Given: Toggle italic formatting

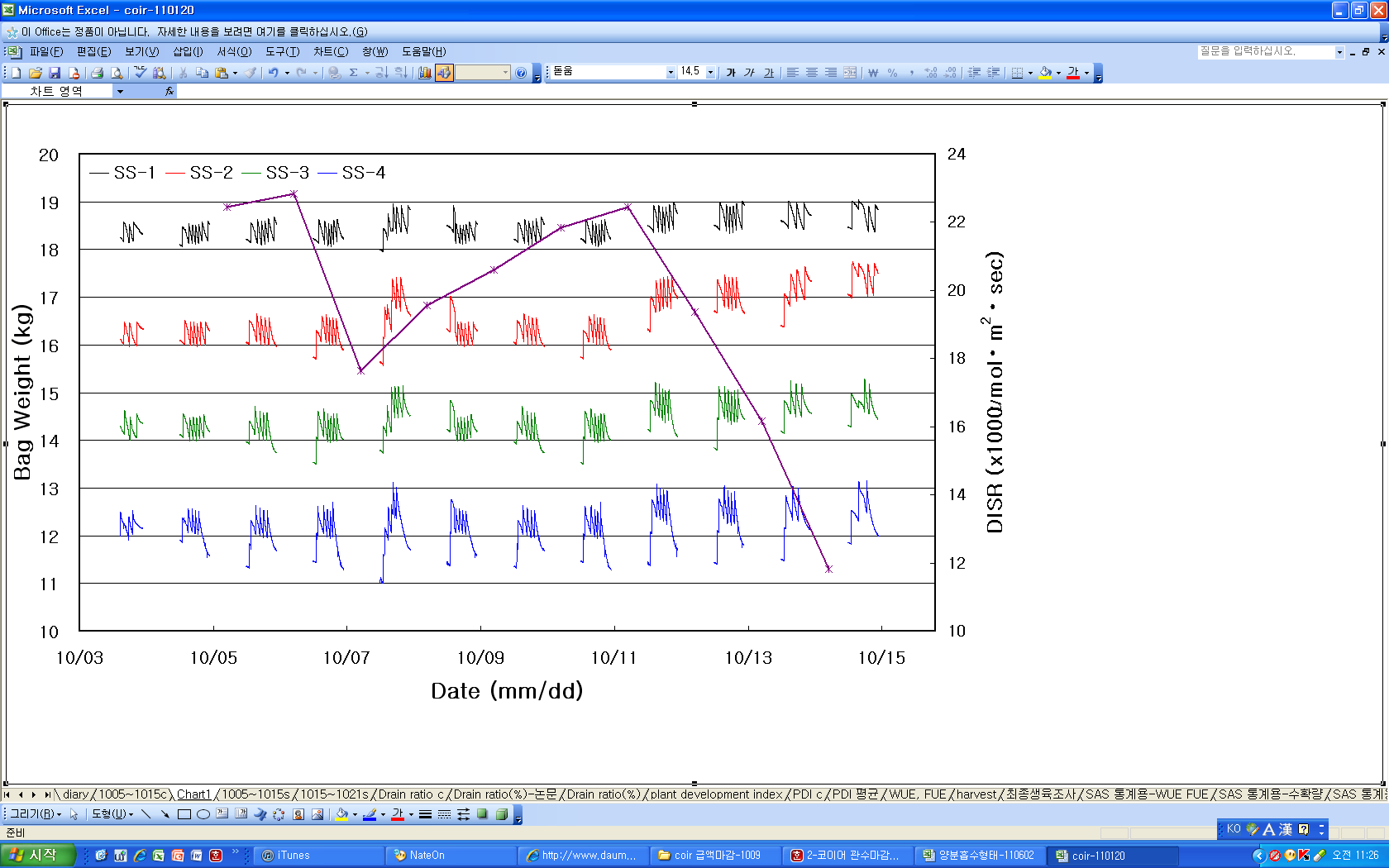Looking at the screenshot, I should pyautogui.click(x=750, y=73).
